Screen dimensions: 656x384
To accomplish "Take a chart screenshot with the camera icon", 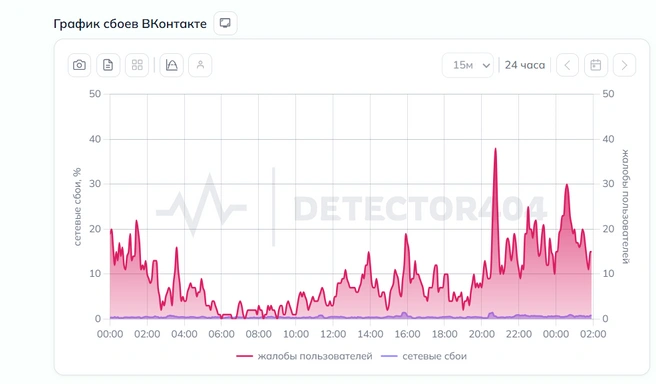I will click(x=79, y=65).
